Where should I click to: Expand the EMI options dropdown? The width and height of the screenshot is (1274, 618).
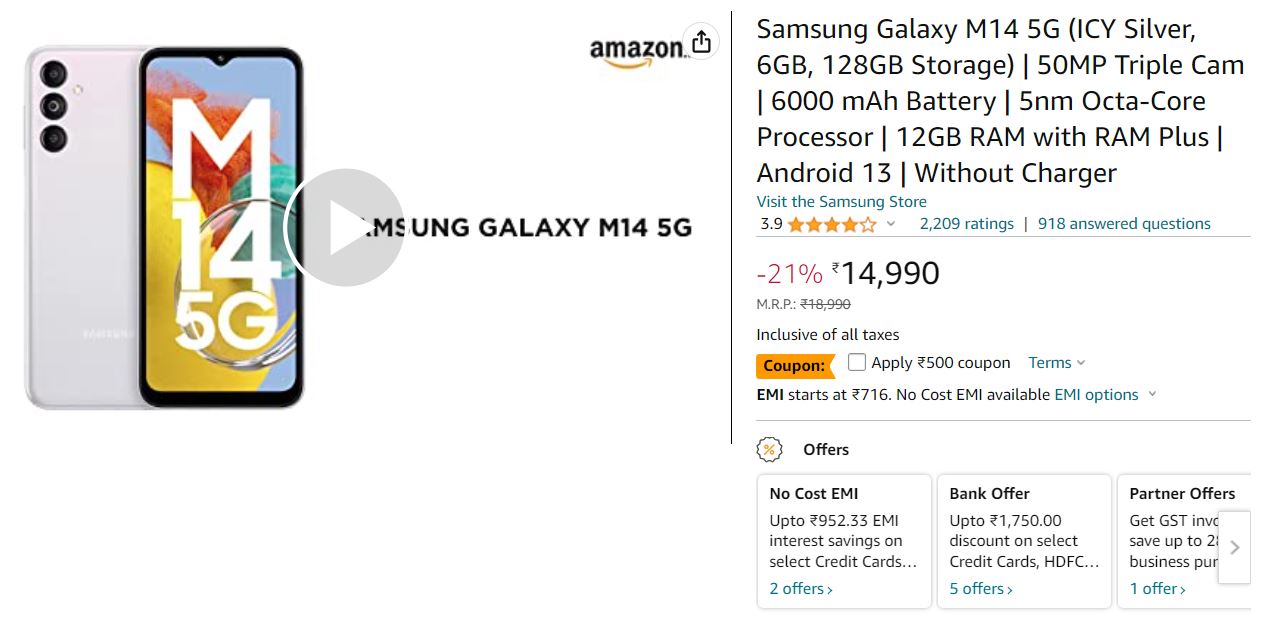point(1105,395)
